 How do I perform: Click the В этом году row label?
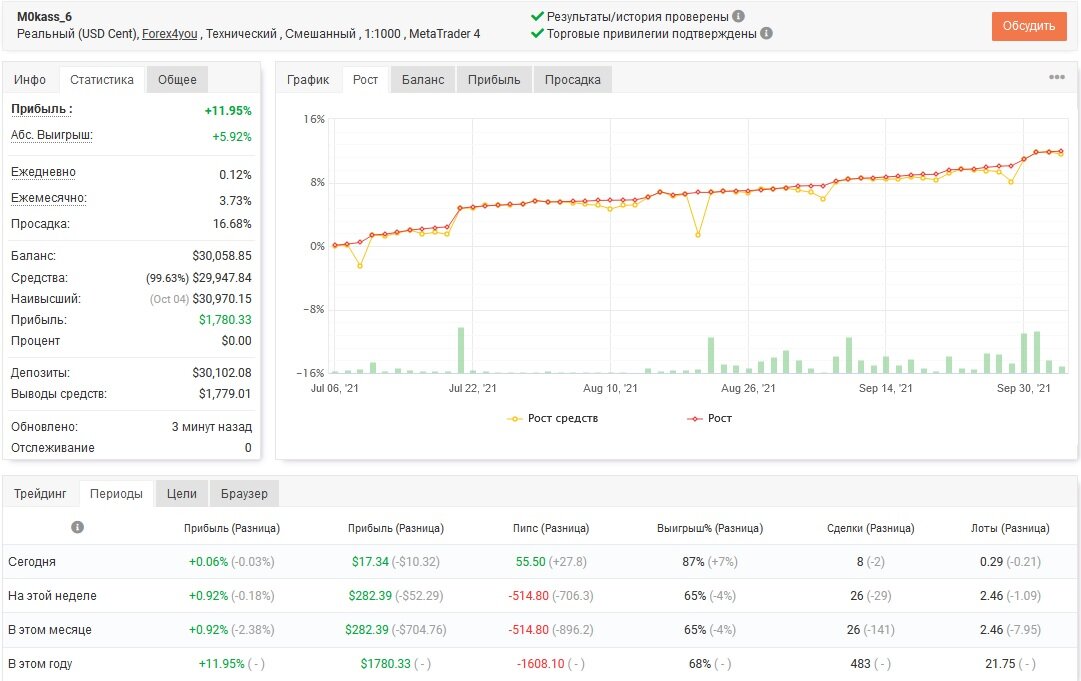40,664
